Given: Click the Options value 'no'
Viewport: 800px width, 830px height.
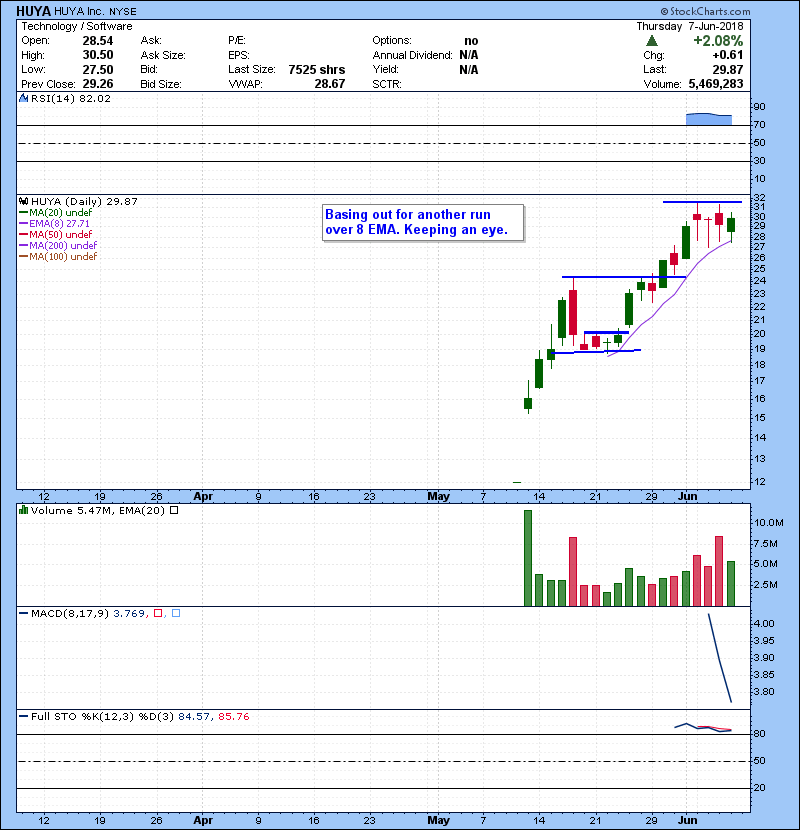Looking at the screenshot, I should (471, 41).
